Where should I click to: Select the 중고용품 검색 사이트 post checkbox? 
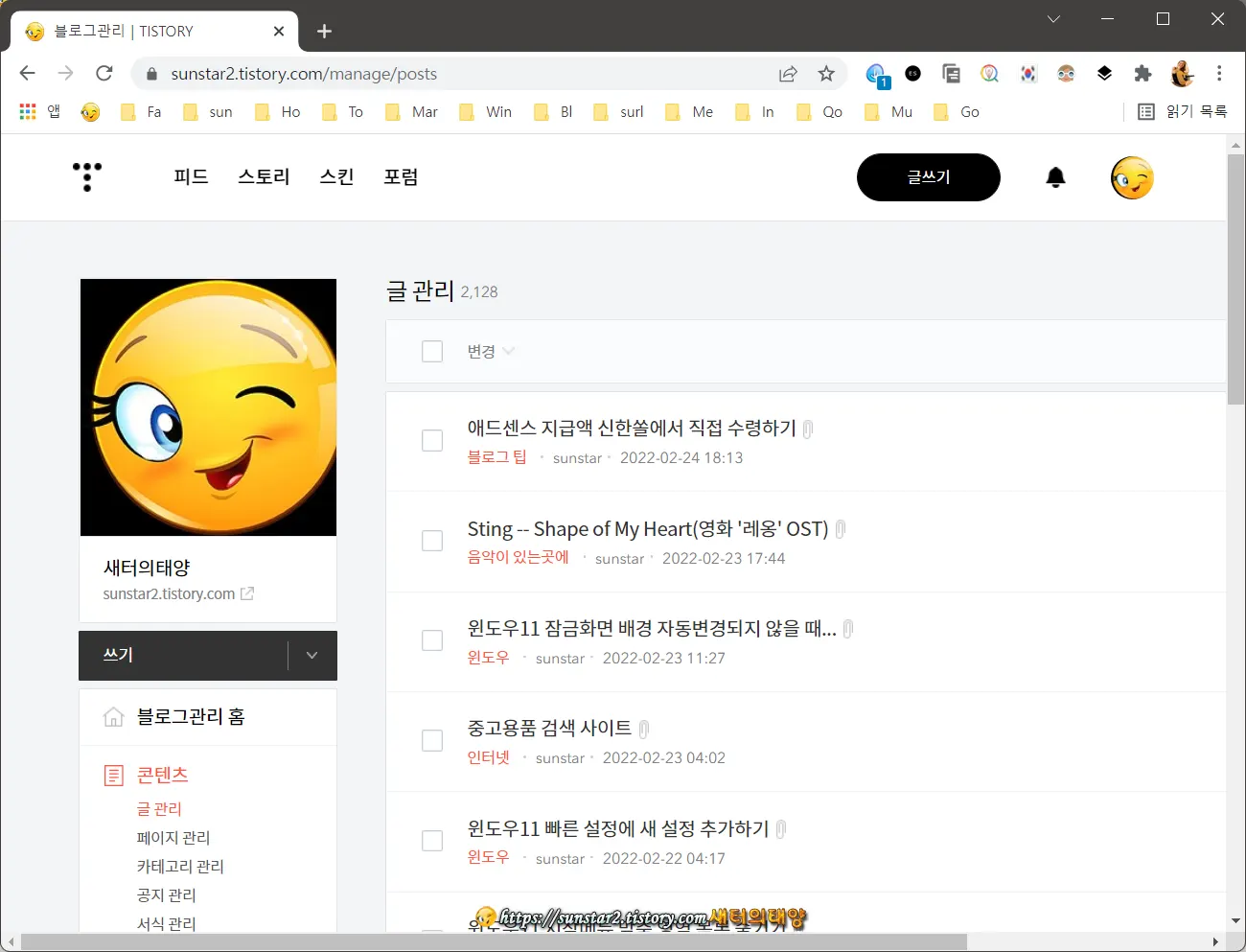point(432,739)
